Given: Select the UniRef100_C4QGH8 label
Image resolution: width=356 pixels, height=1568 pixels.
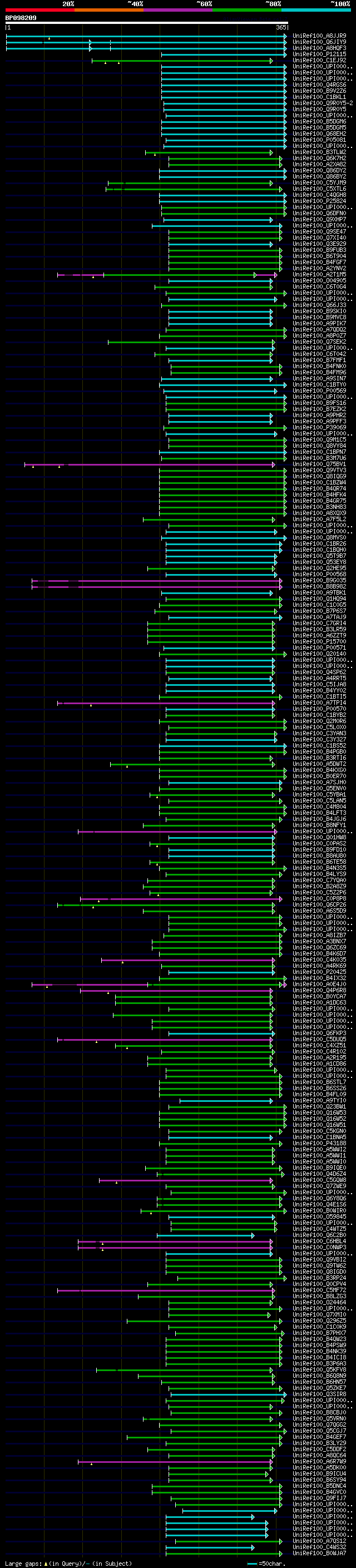Looking at the screenshot, I should (319, 195).
